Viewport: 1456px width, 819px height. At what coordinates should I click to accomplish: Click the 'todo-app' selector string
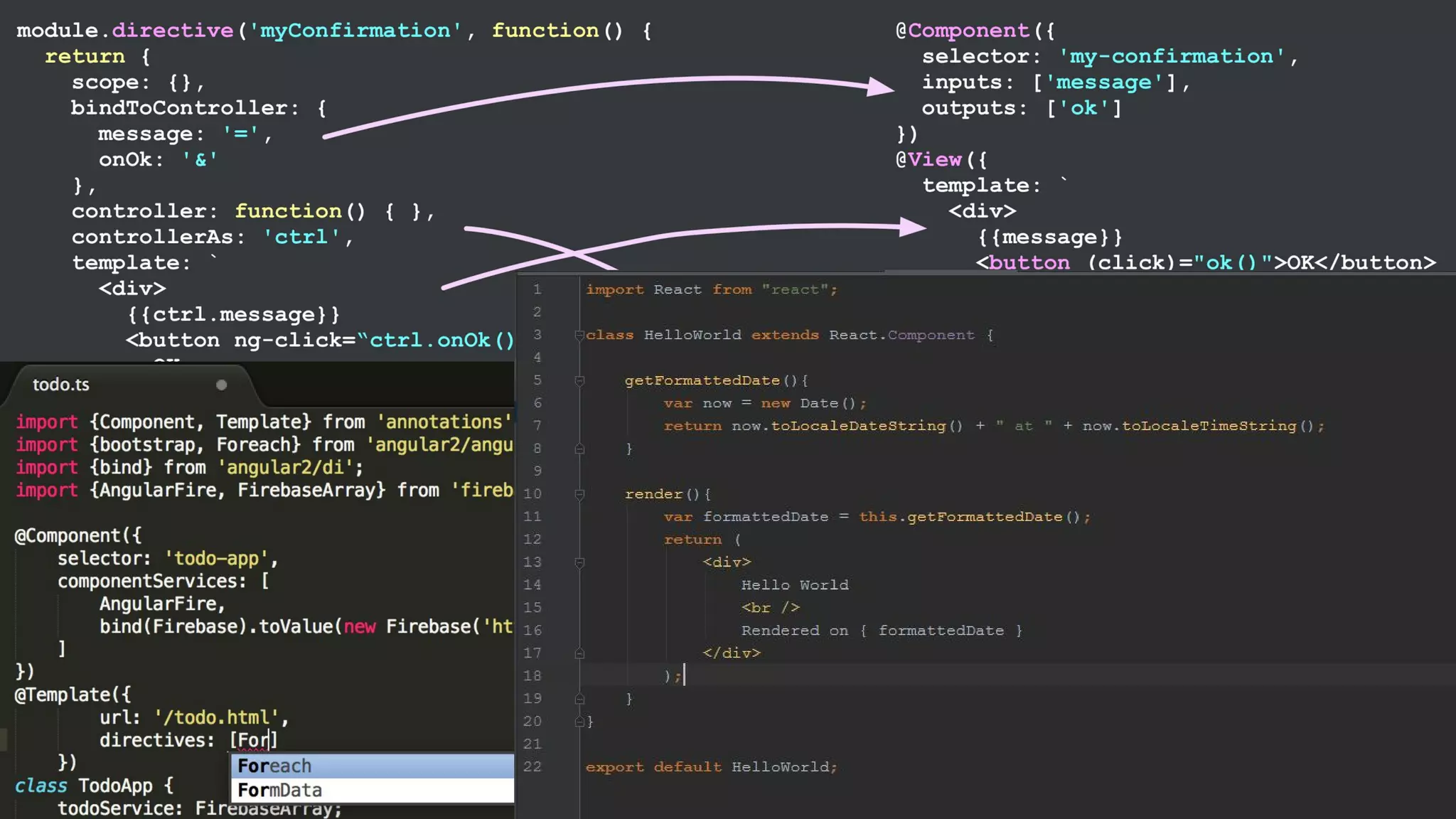tap(217, 558)
